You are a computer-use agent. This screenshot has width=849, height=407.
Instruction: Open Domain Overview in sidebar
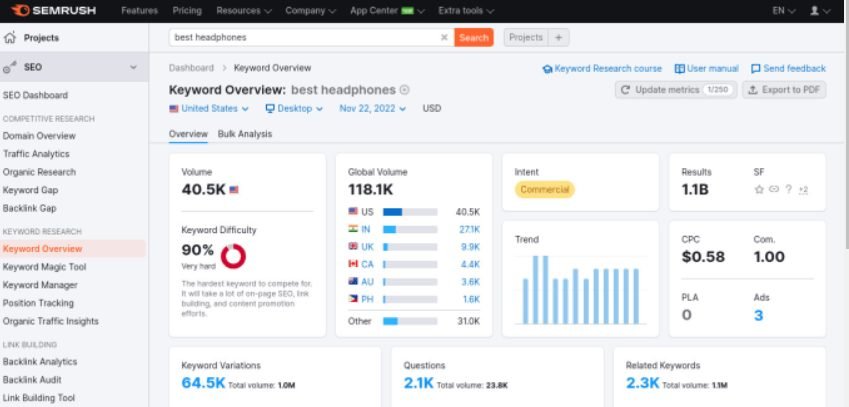tap(39, 136)
